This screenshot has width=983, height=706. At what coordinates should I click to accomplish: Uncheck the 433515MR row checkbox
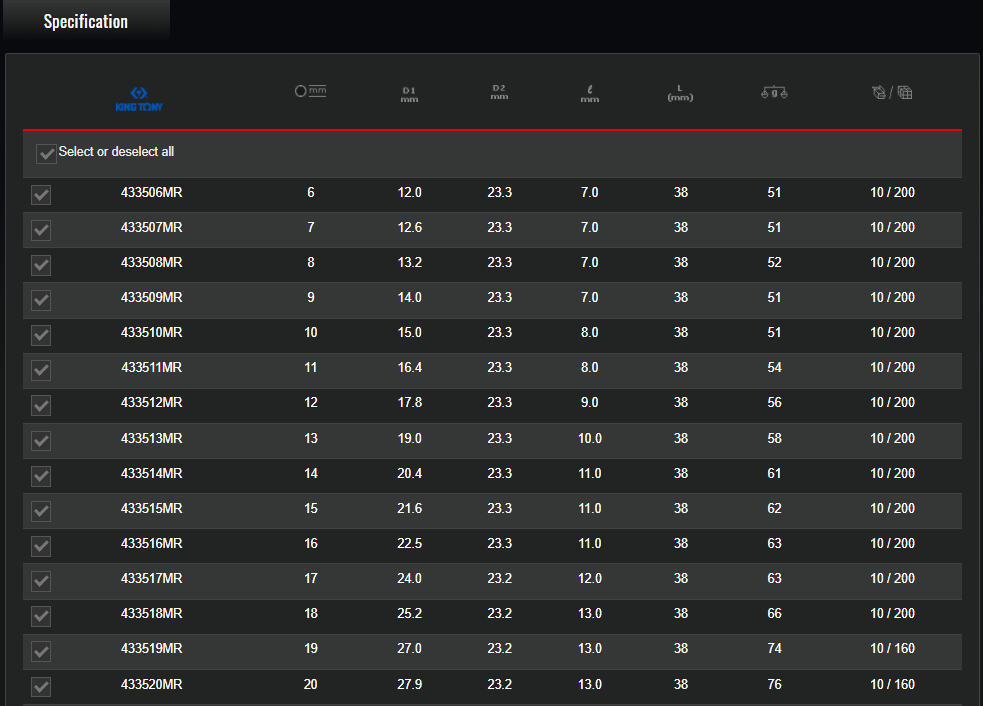pyautogui.click(x=41, y=511)
